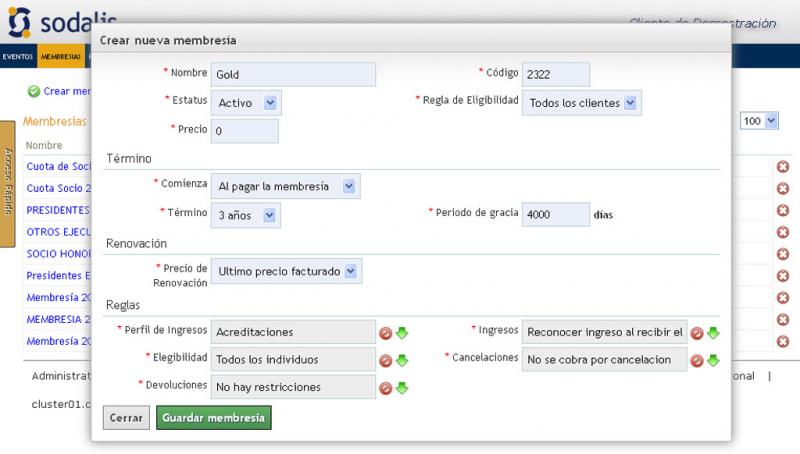The width and height of the screenshot is (800, 454).
Task: Click green arrow icon beside Devoluciones field
Action: tap(402, 387)
